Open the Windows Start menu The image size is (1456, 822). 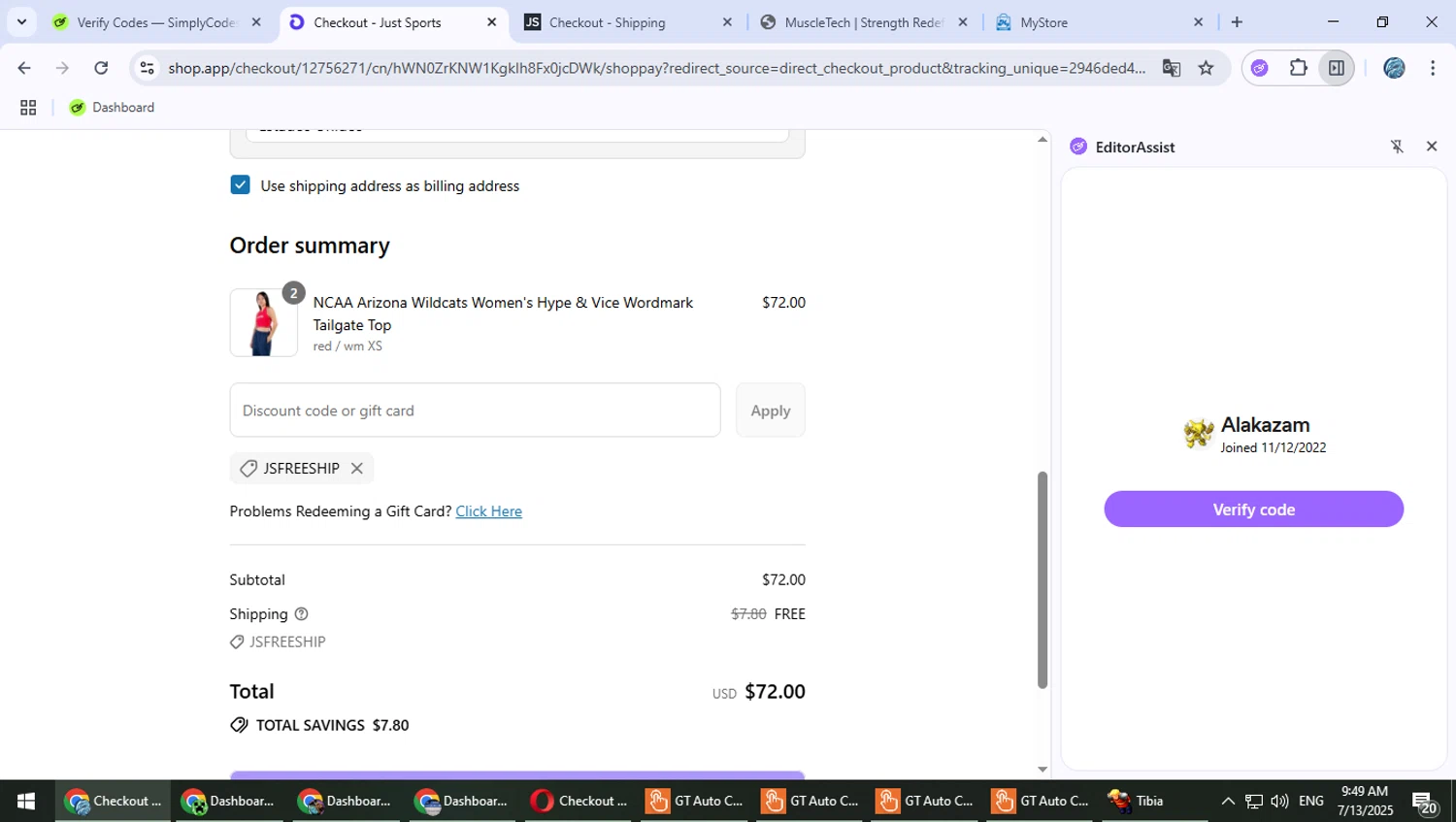click(x=26, y=802)
